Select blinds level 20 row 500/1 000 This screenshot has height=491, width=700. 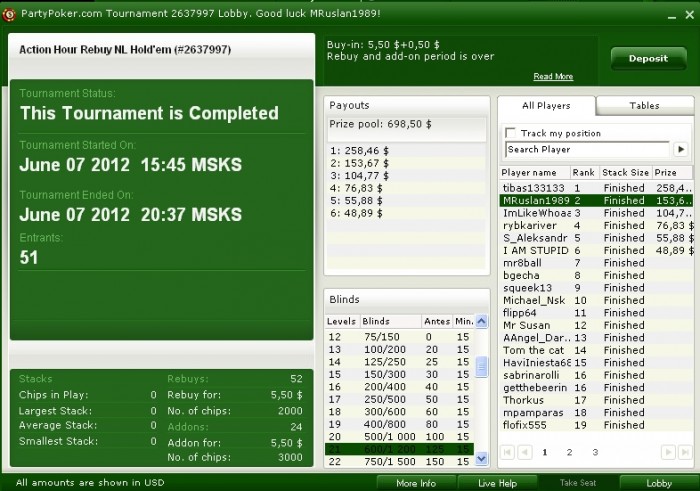[x=400, y=437]
